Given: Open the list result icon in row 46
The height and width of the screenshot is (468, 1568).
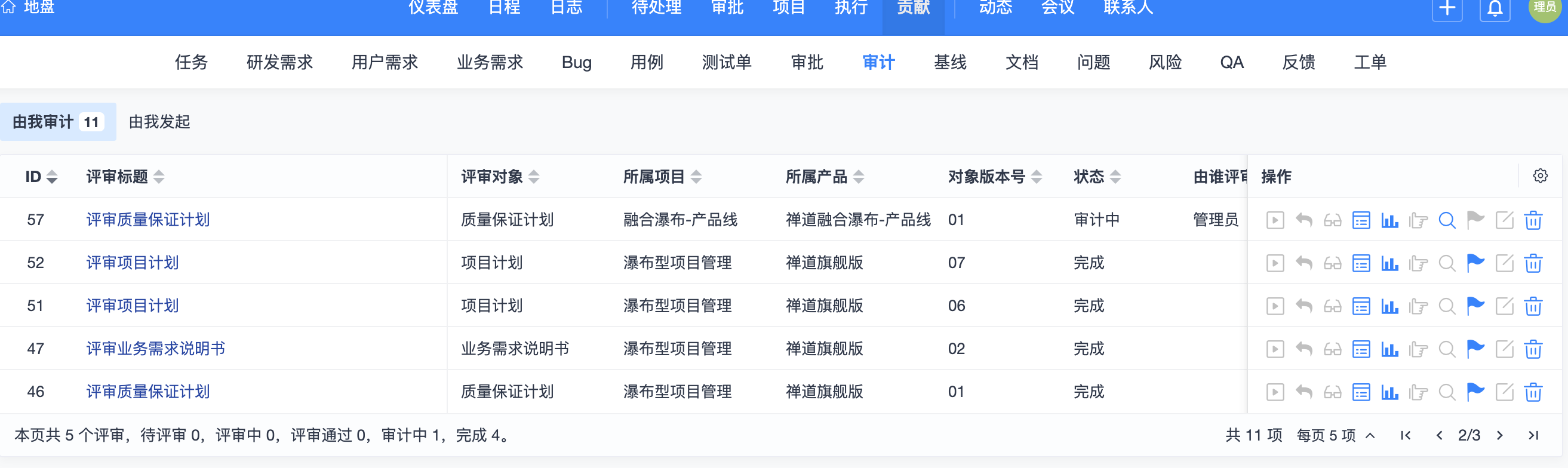Looking at the screenshot, I should (1361, 392).
